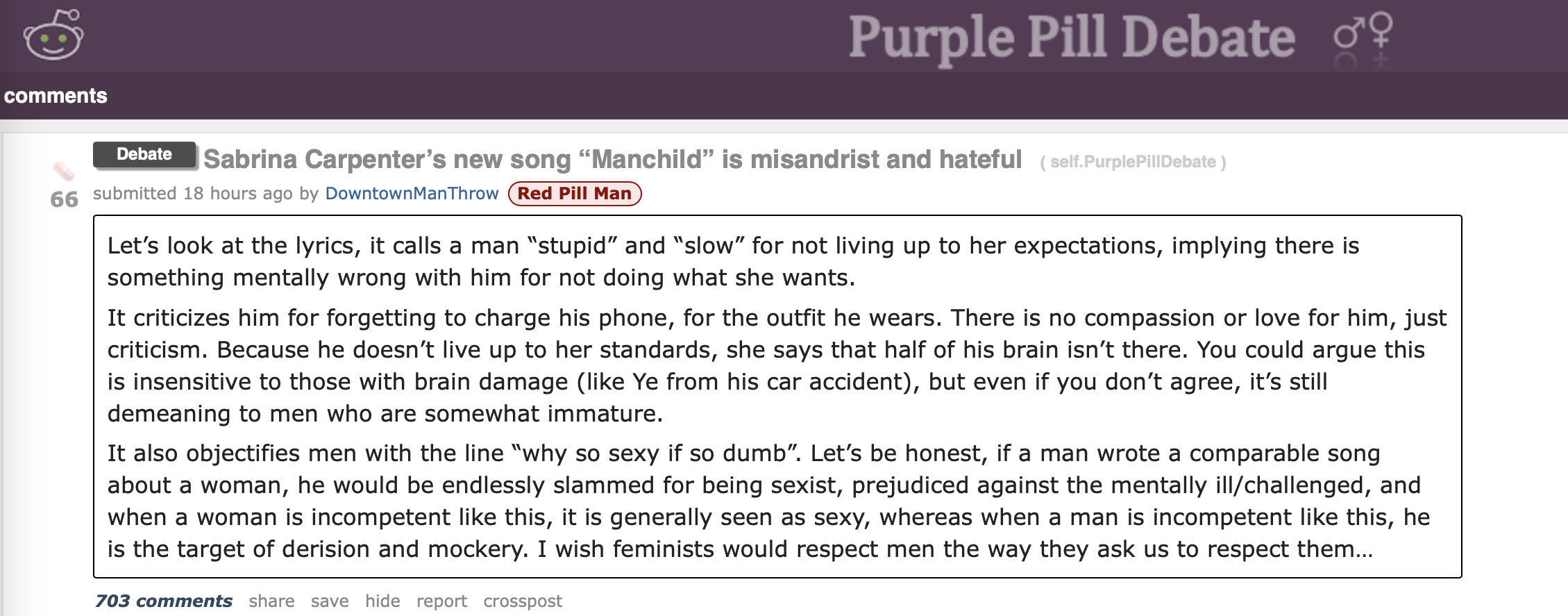The width and height of the screenshot is (1568, 616).
Task: Crosspost this submission
Action: tap(523, 601)
